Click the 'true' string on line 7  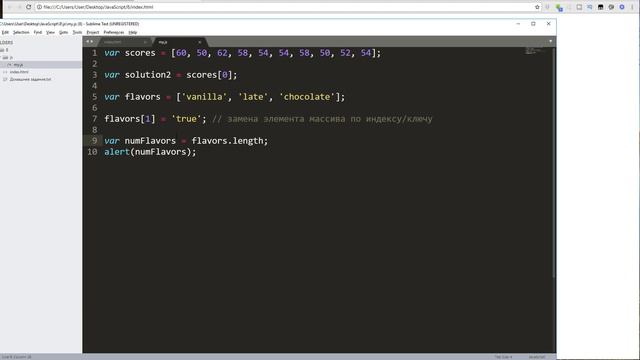186,119
